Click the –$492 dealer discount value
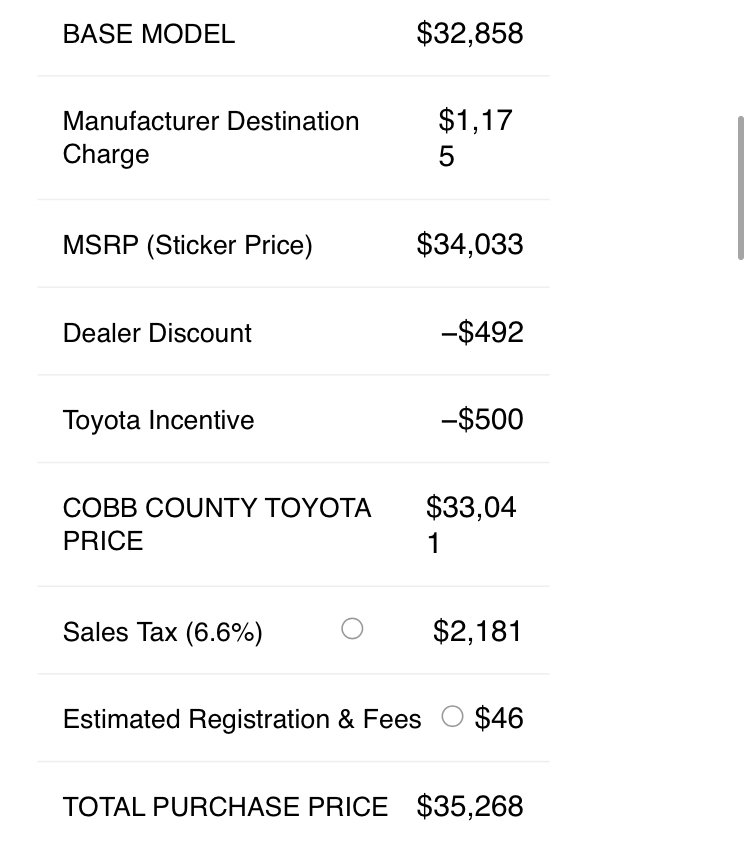This screenshot has height=863, width=750. tap(482, 332)
